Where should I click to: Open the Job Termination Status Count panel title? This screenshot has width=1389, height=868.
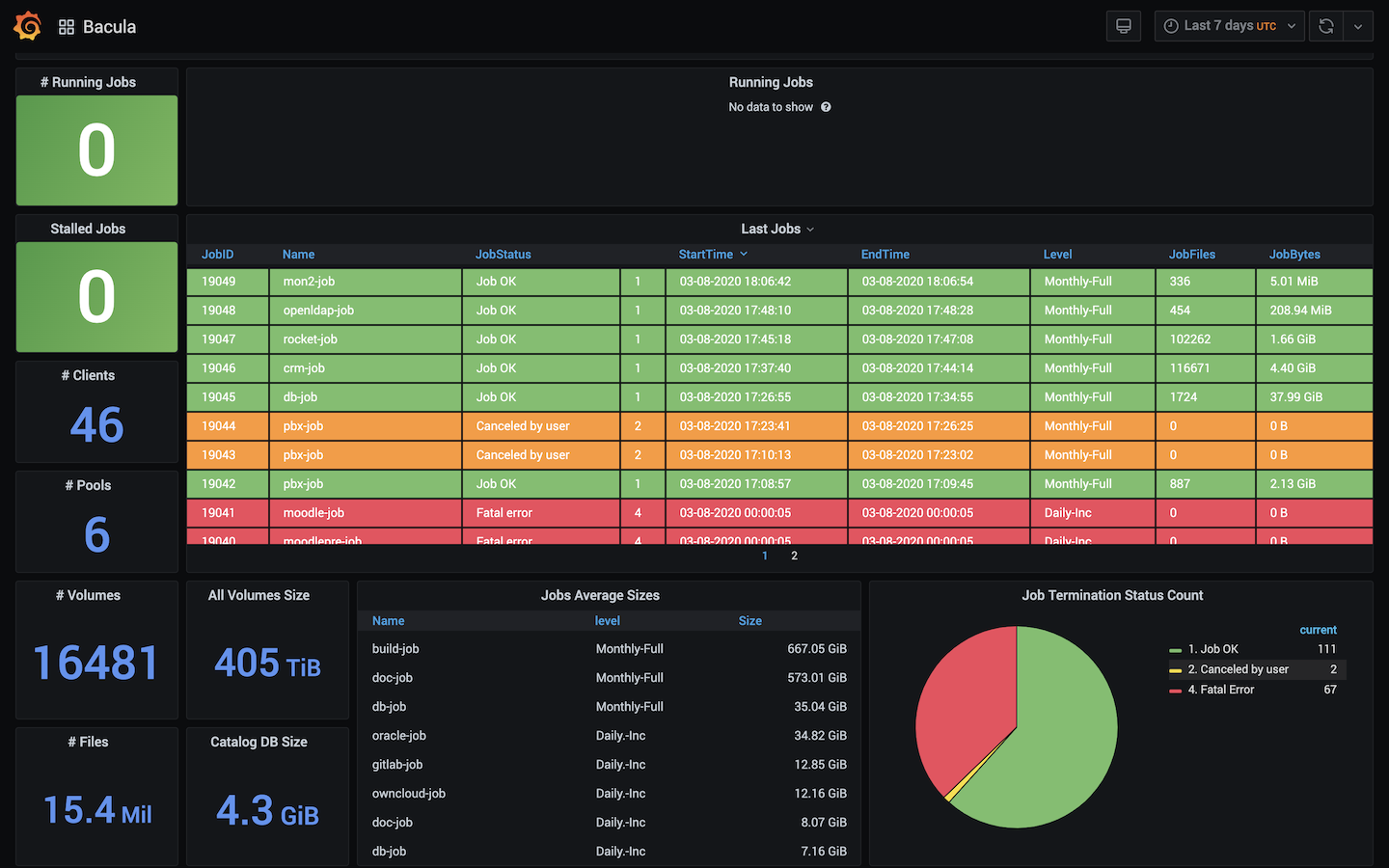1112,595
